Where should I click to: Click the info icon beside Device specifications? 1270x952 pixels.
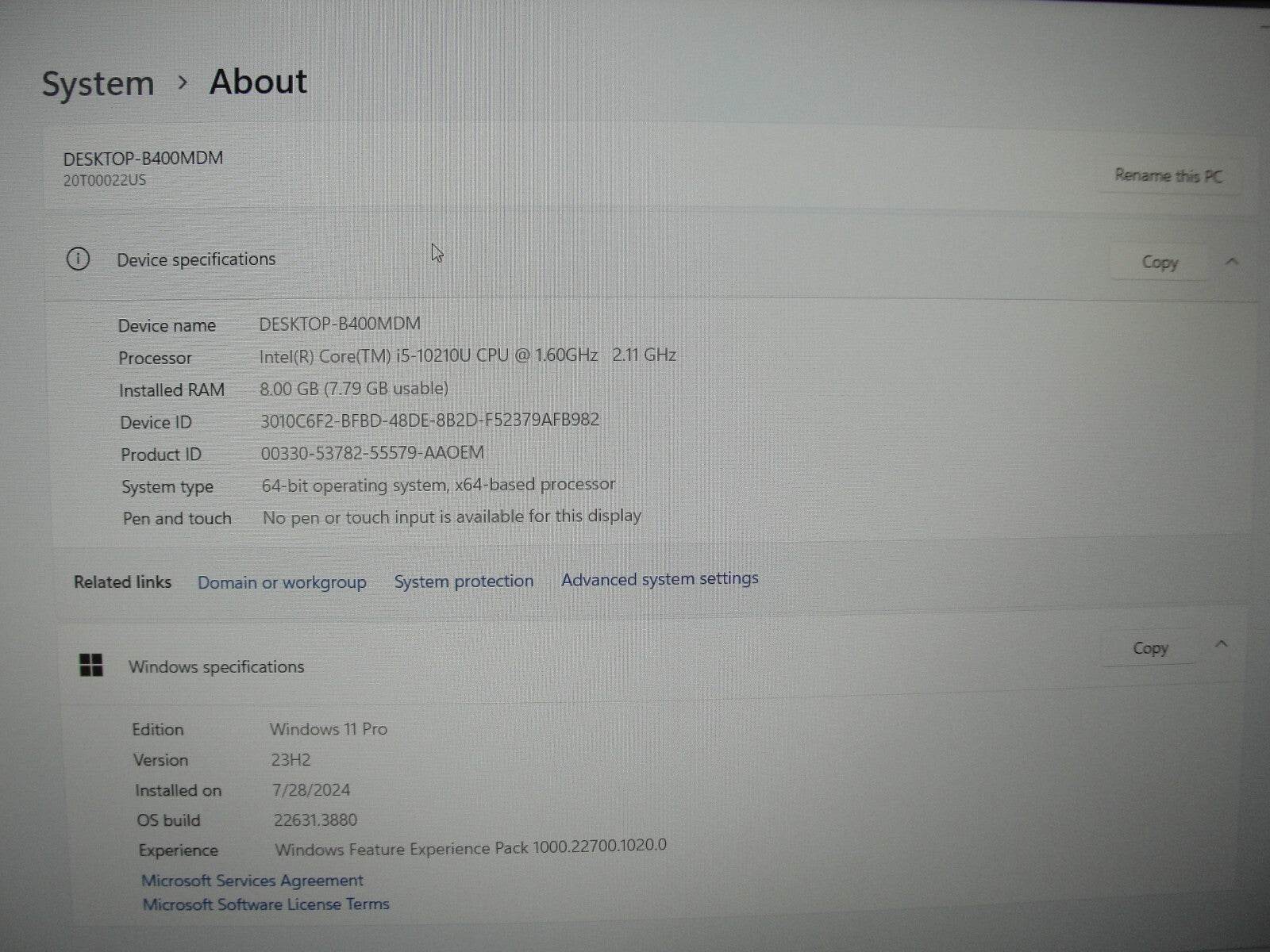click(x=79, y=259)
